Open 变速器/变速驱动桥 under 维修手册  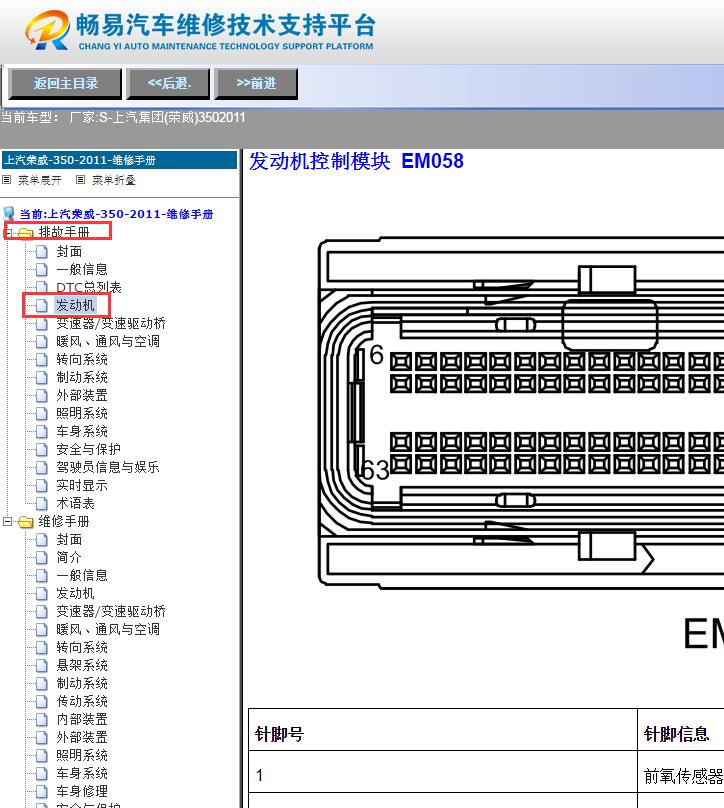coord(111,611)
